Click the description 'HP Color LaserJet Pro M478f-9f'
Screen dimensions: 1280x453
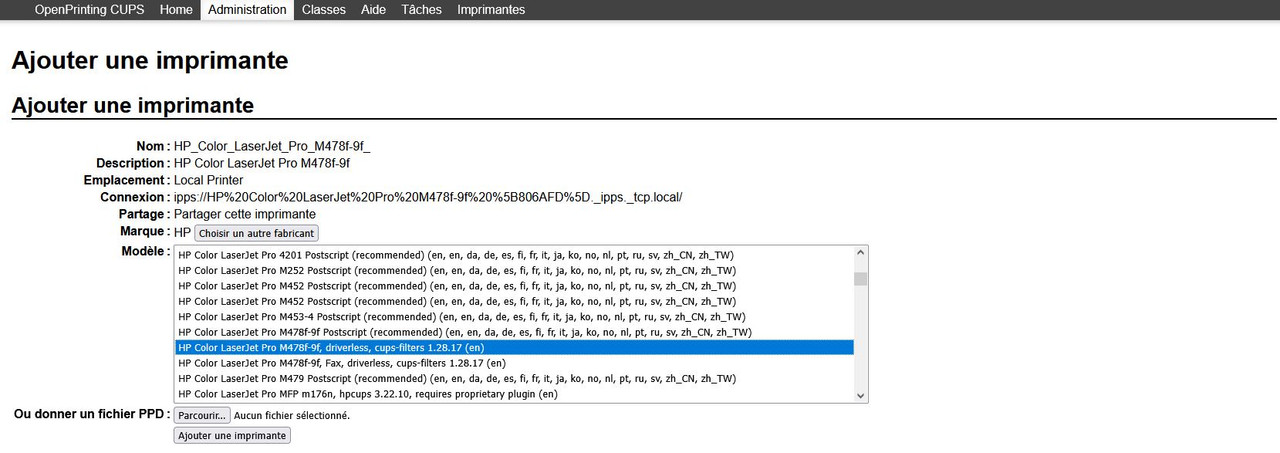[262, 163]
